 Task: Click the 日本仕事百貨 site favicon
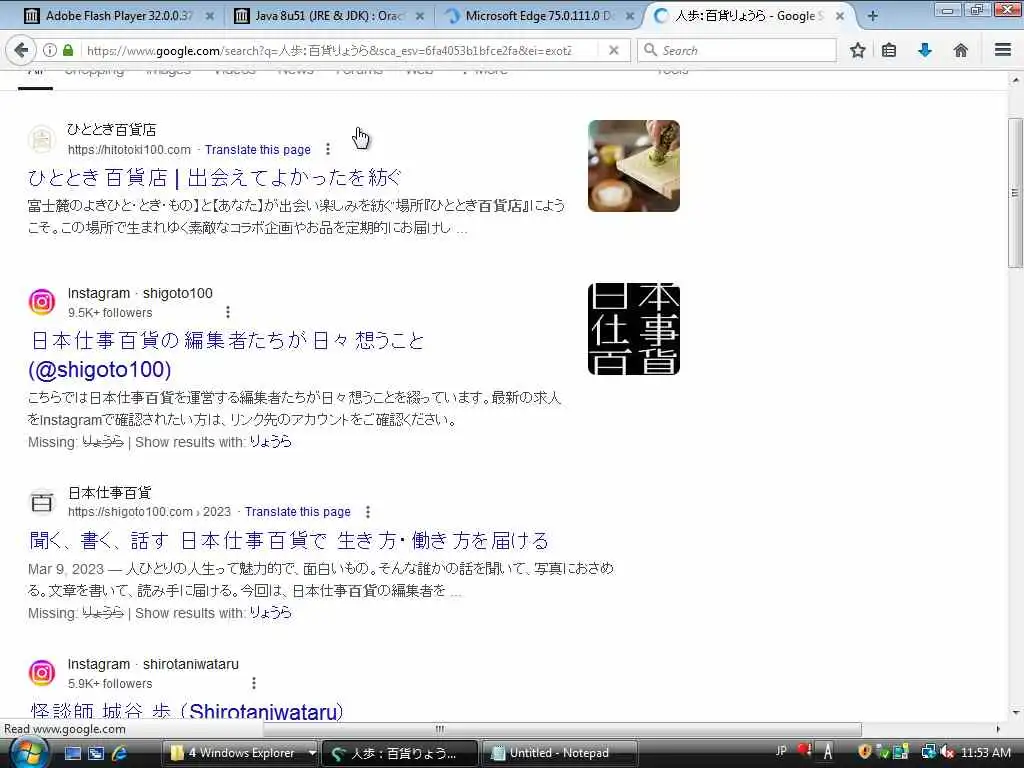click(42, 502)
